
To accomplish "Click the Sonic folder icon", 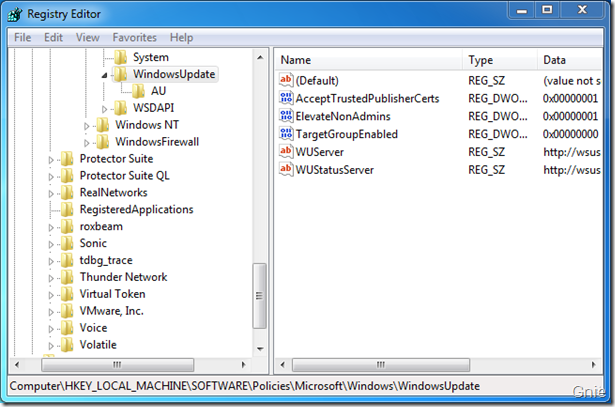I will [x=67, y=243].
